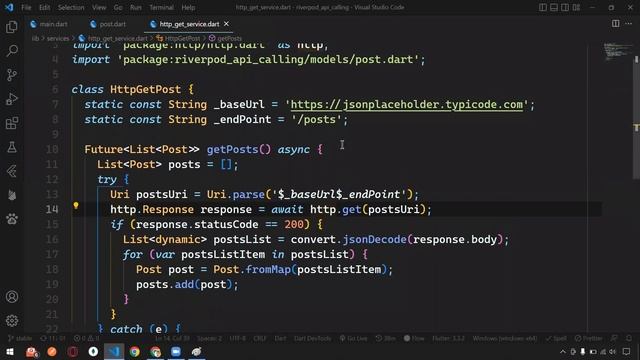Click the volume icon in the system tray
Screen dimensions: 640x360
tap(613, 351)
